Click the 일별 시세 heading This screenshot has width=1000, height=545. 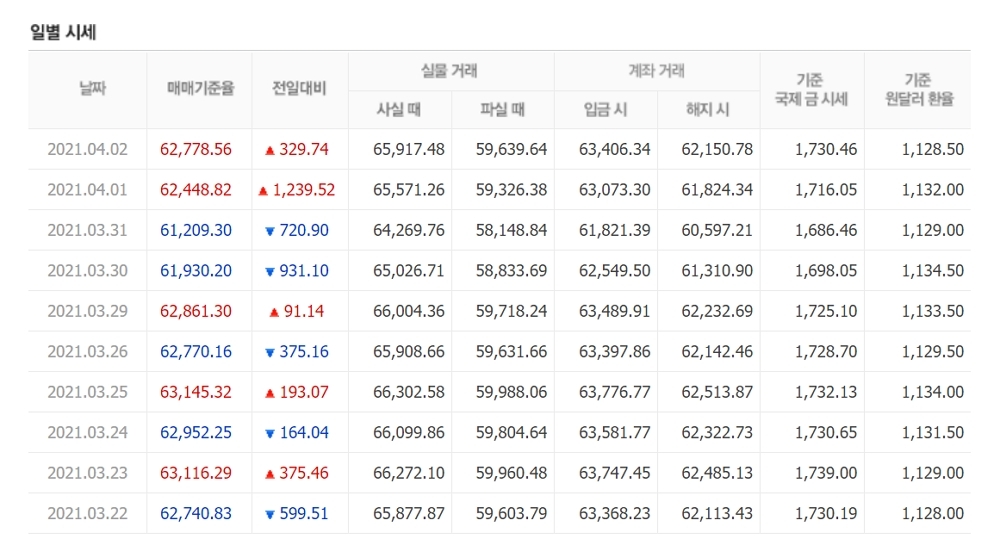pos(62,32)
